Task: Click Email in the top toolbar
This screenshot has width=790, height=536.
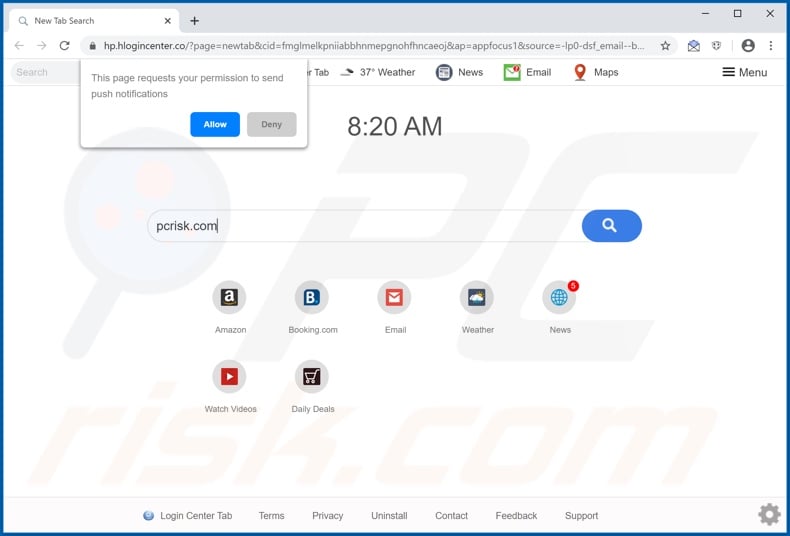Action: pyautogui.click(x=528, y=73)
